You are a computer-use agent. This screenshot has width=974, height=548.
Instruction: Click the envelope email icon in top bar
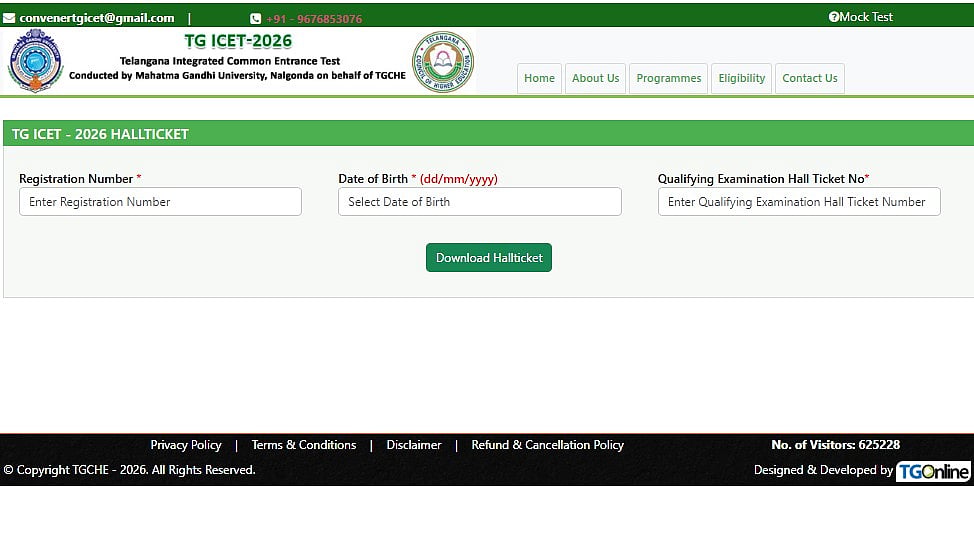coord(9,18)
